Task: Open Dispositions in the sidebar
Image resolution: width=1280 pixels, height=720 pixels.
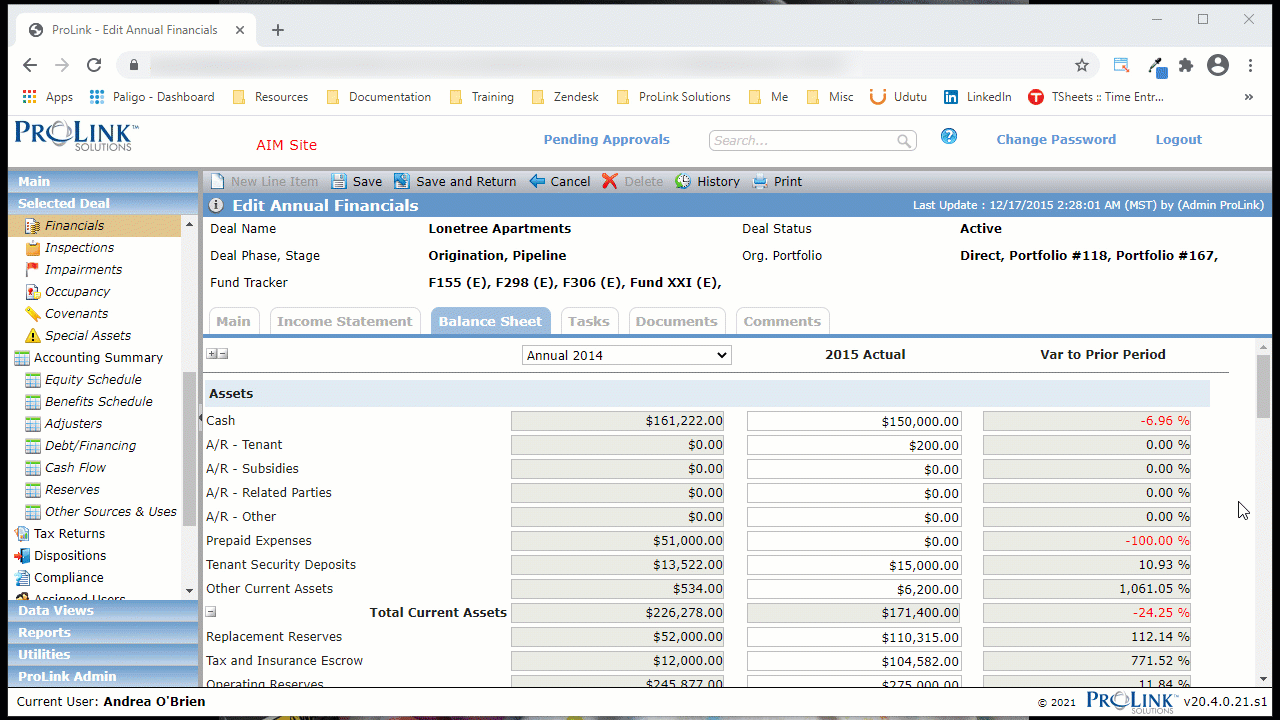Action: pos(70,555)
